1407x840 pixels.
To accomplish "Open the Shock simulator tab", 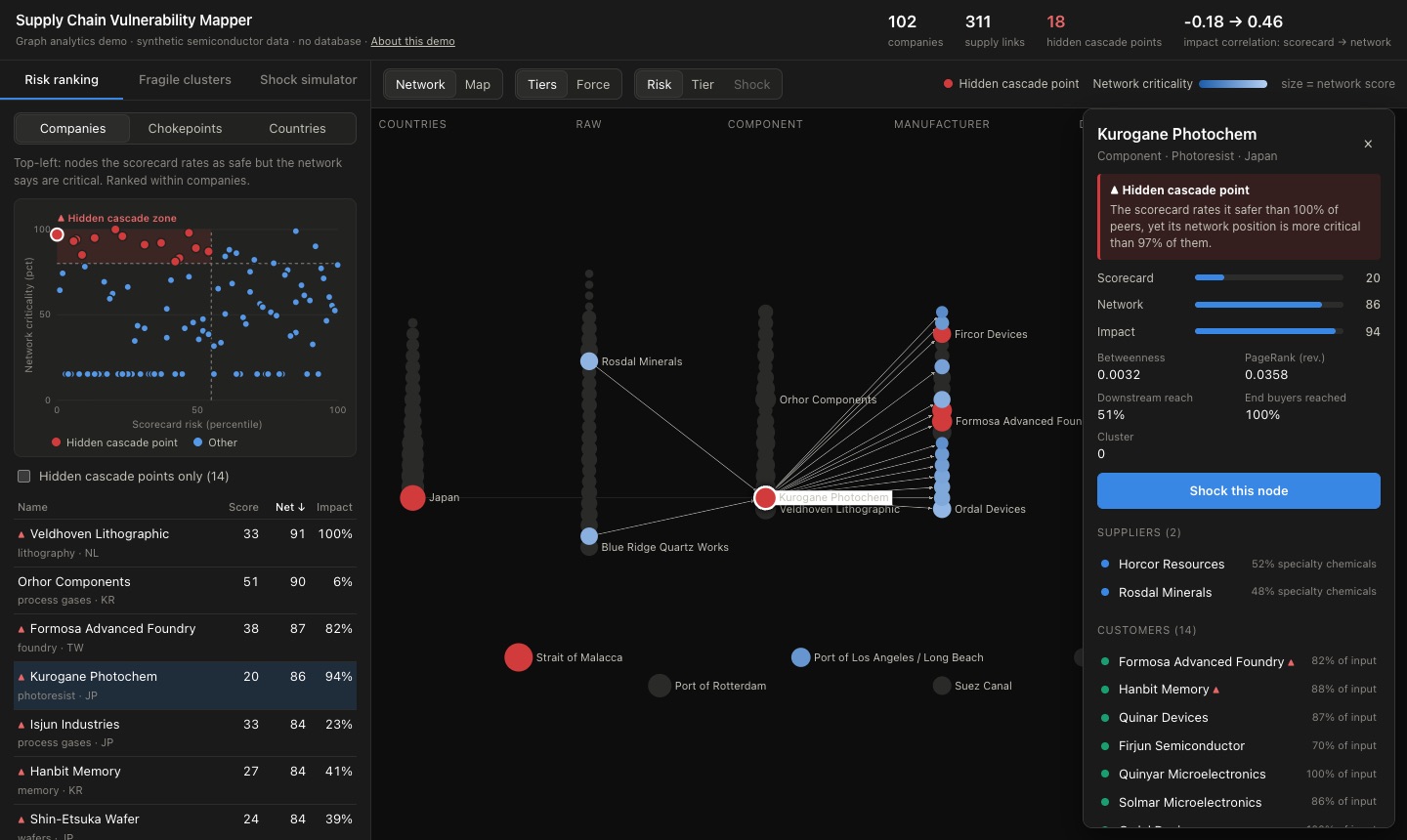I will click(309, 79).
